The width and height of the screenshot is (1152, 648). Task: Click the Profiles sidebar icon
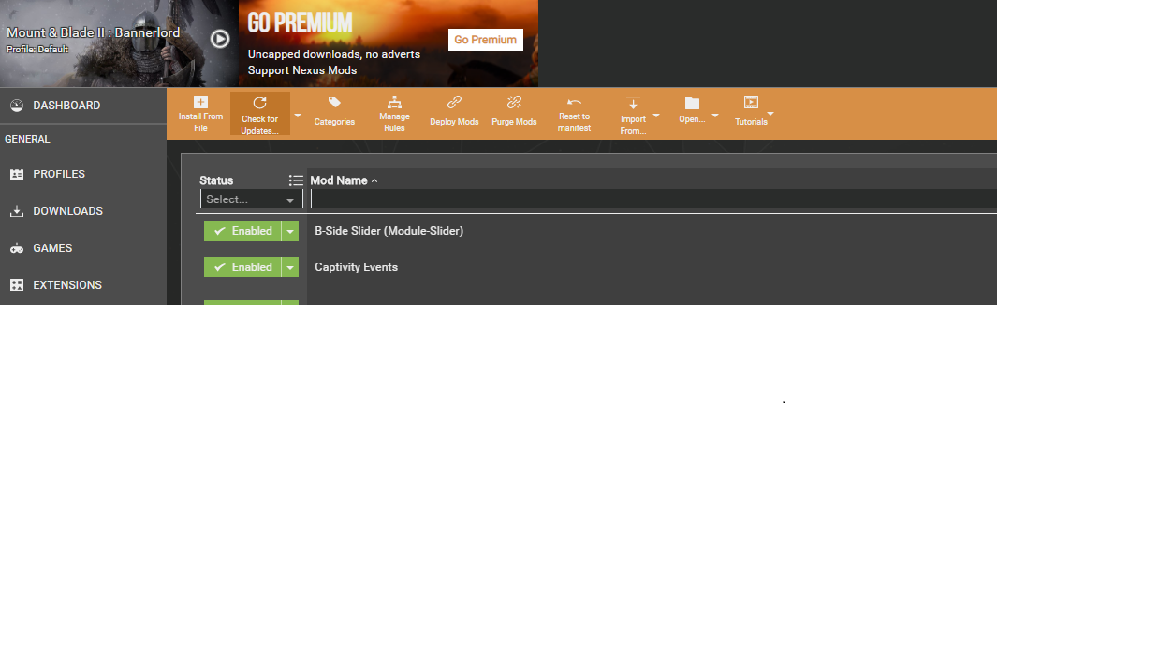(x=16, y=174)
